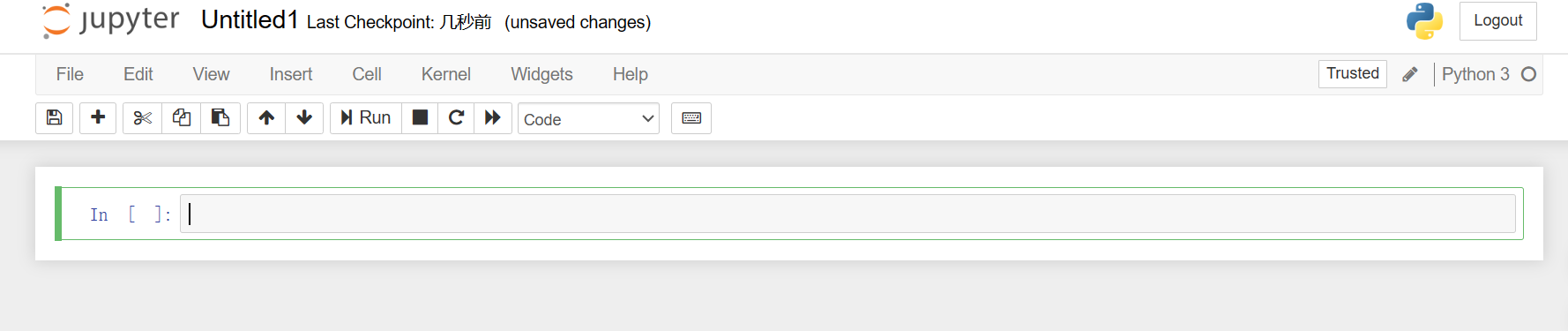
Task: Interrupt the kernel with stop icon
Action: 421,118
